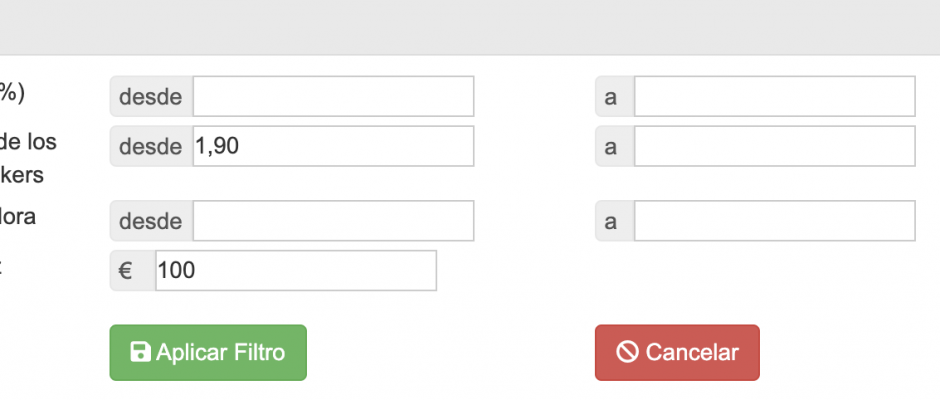
Task: Focus the "a" input in the "lora" row
Action: (774, 221)
